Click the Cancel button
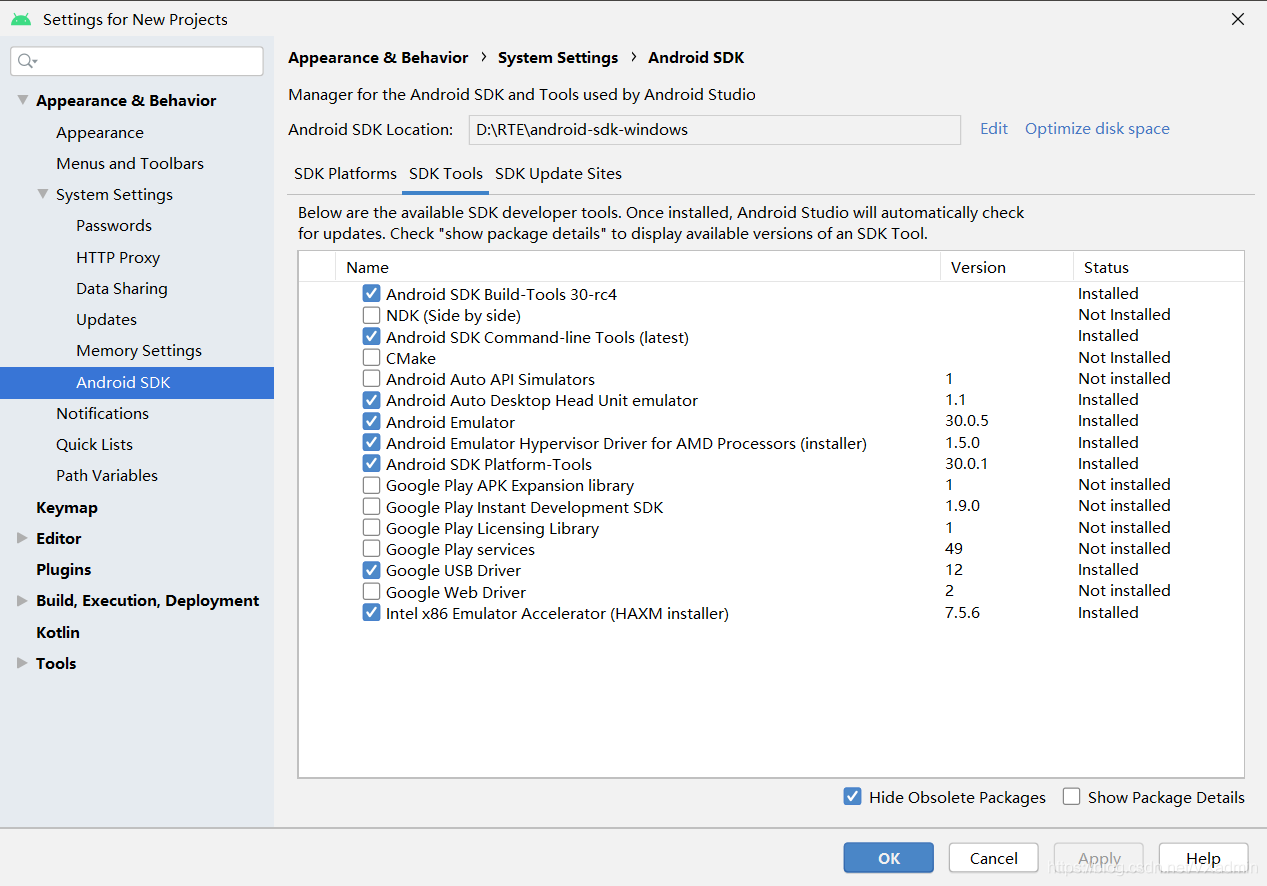This screenshot has width=1267, height=886. (x=994, y=858)
